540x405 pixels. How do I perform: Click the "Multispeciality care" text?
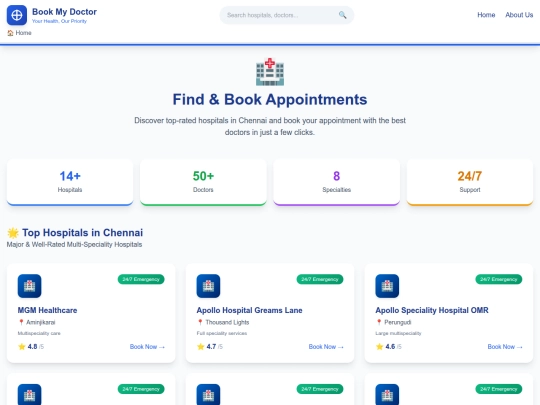coord(39,333)
